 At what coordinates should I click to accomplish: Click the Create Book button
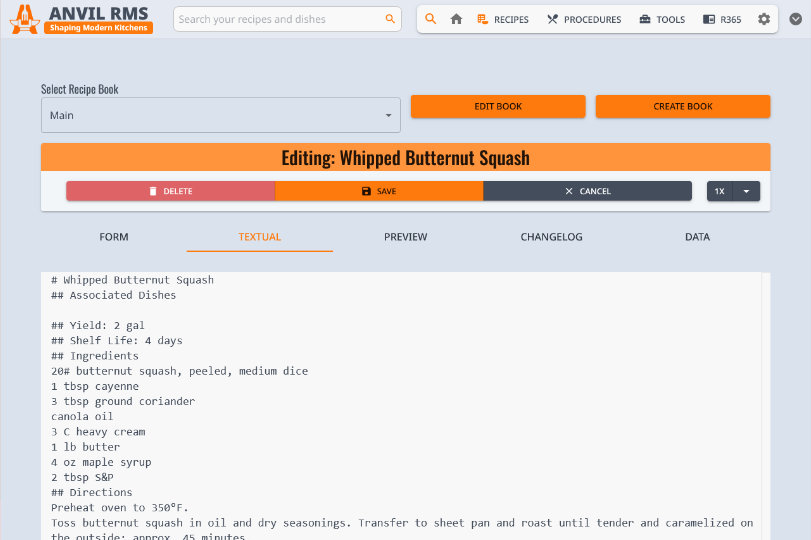coord(683,106)
